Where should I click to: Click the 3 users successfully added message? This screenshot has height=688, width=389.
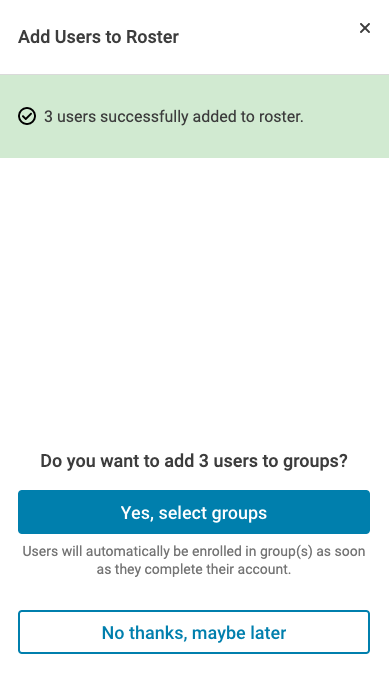tap(174, 117)
